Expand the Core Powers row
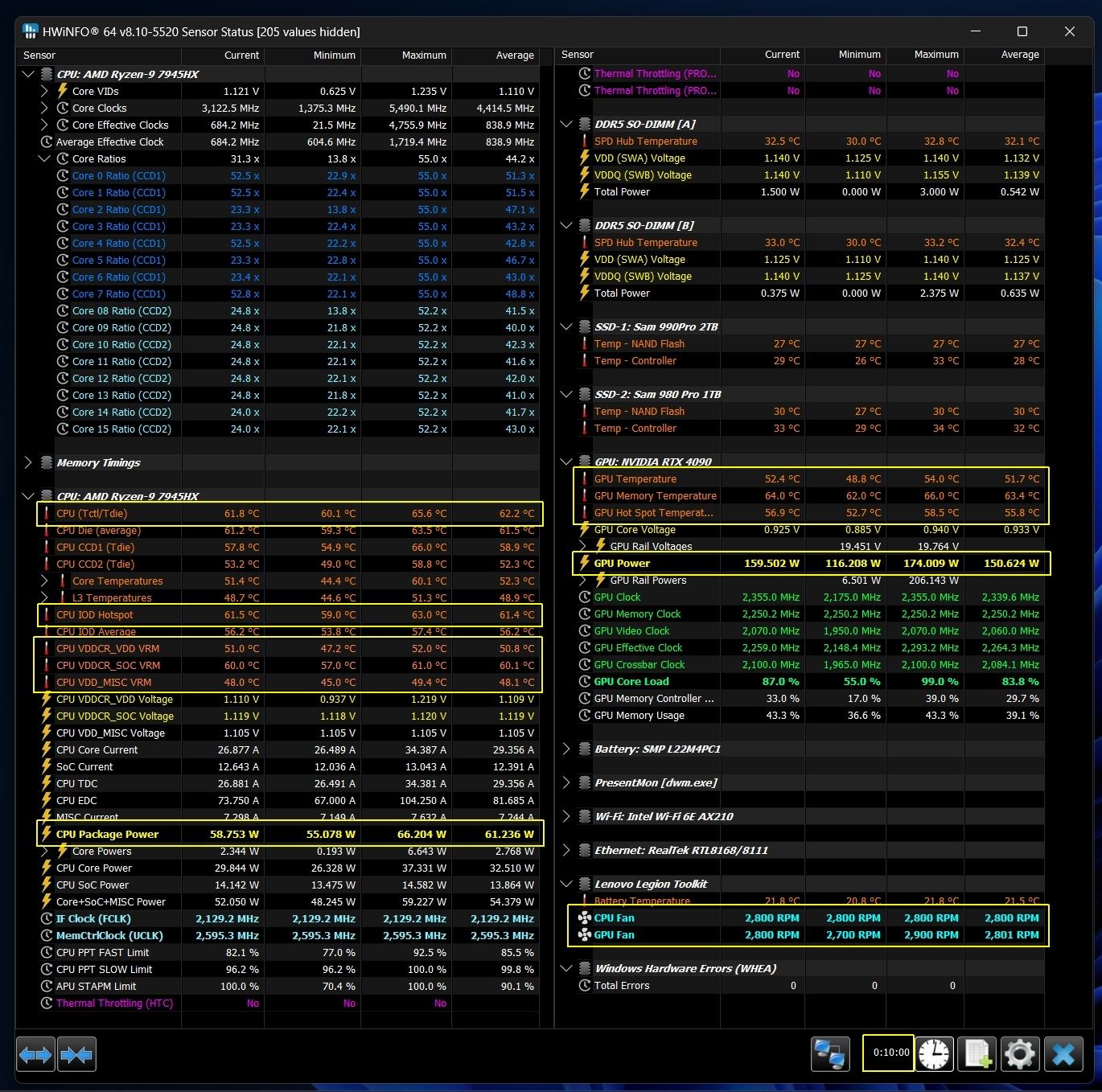Screen dimensions: 1102x1092 tap(44, 851)
